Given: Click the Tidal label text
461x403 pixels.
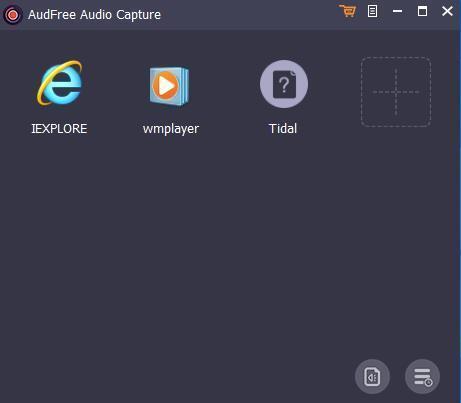Looking at the screenshot, I should (283, 129).
